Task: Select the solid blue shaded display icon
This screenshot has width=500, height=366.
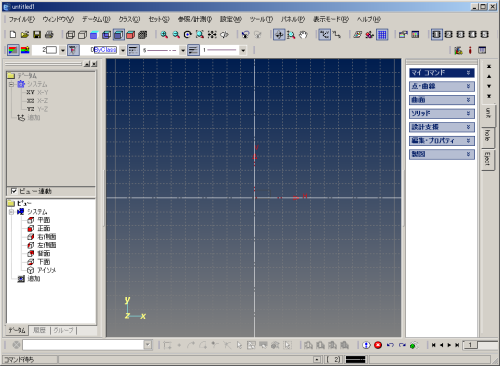Action: (94, 34)
